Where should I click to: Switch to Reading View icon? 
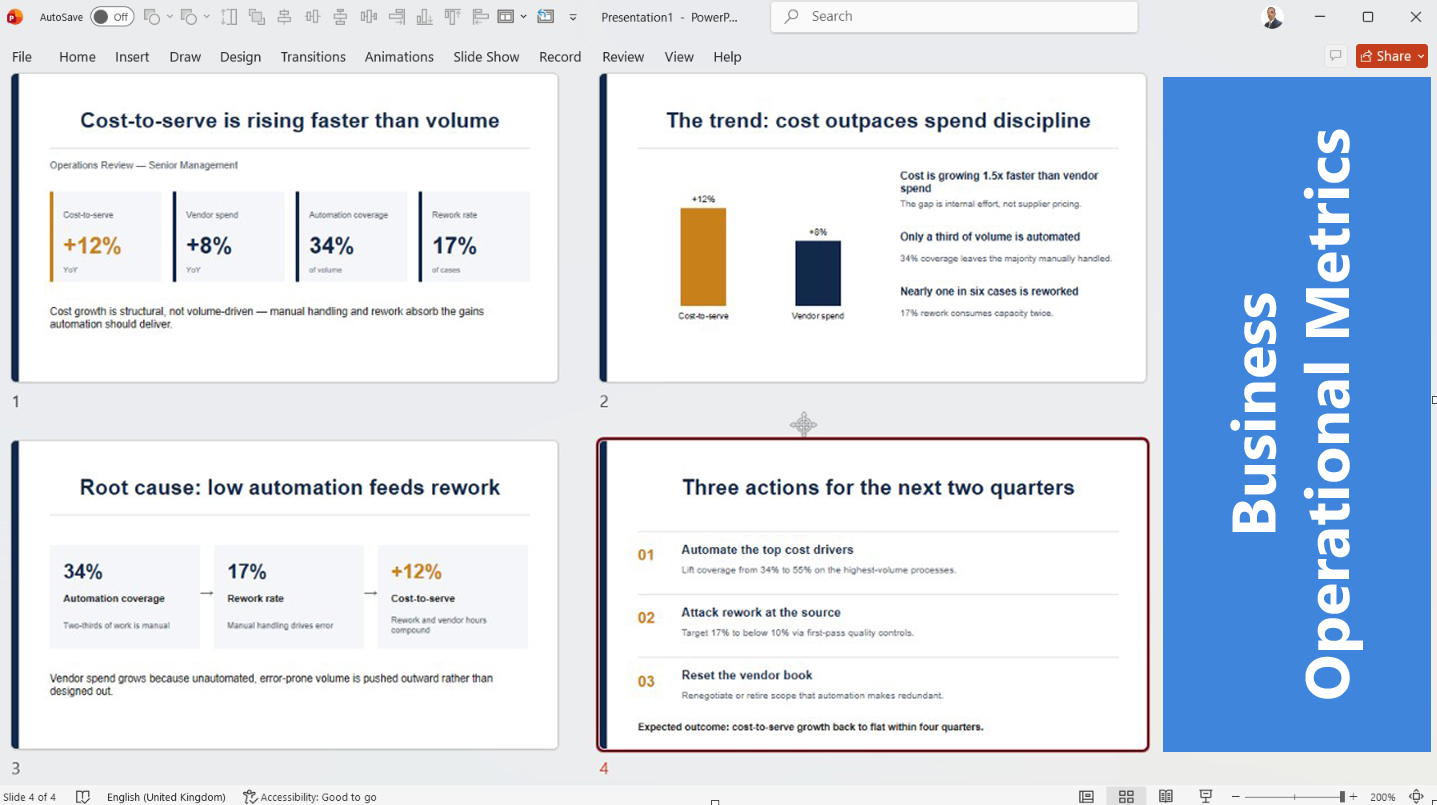point(1166,797)
